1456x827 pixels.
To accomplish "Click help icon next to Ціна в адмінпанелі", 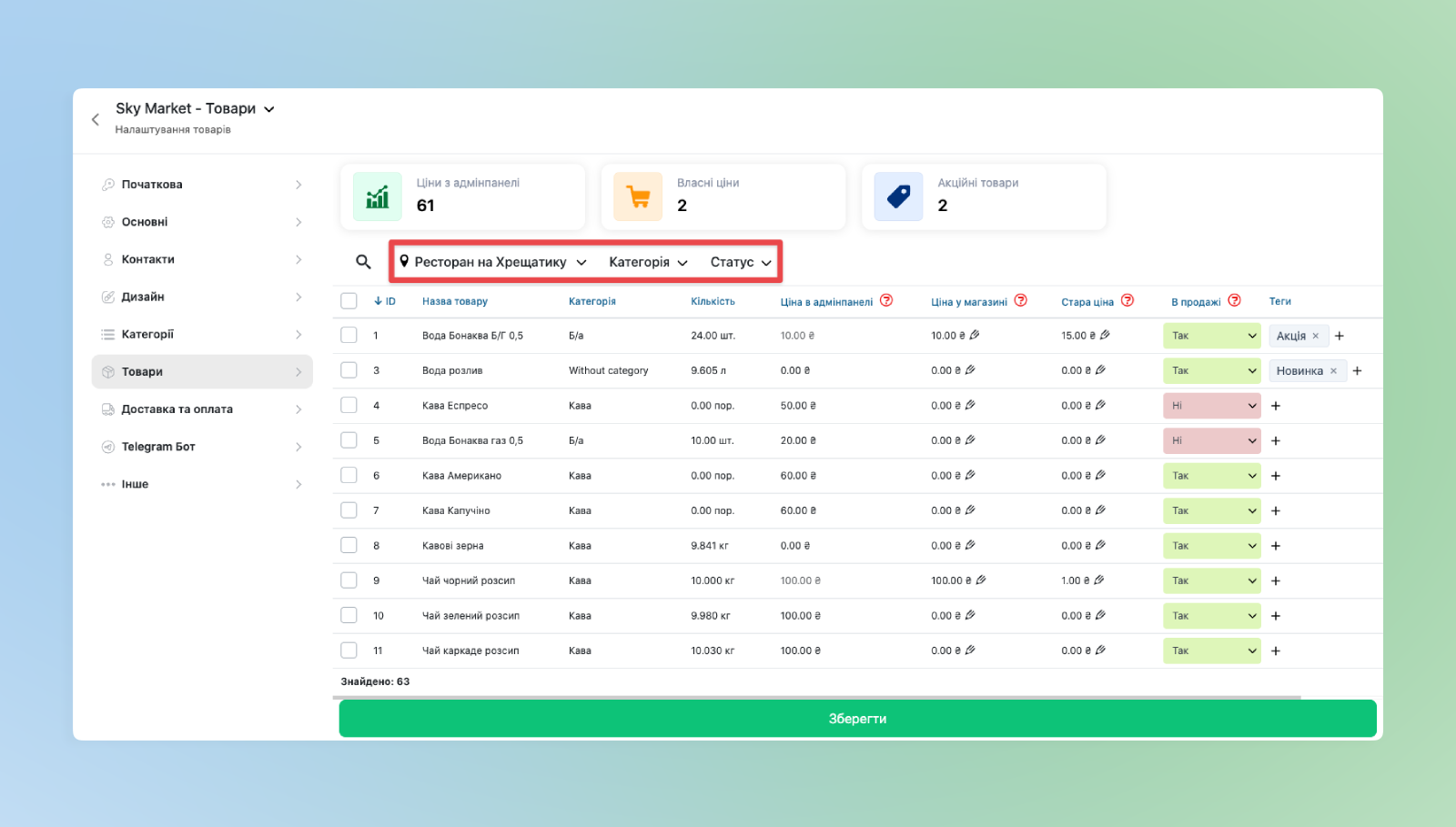I will [886, 301].
